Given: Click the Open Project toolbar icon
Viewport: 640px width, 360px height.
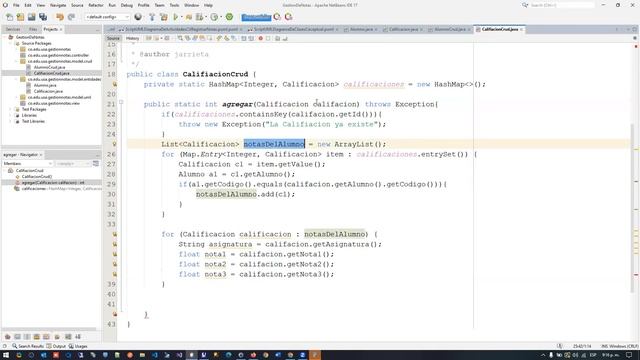Looking at the screenshot, I should (31, 17).
